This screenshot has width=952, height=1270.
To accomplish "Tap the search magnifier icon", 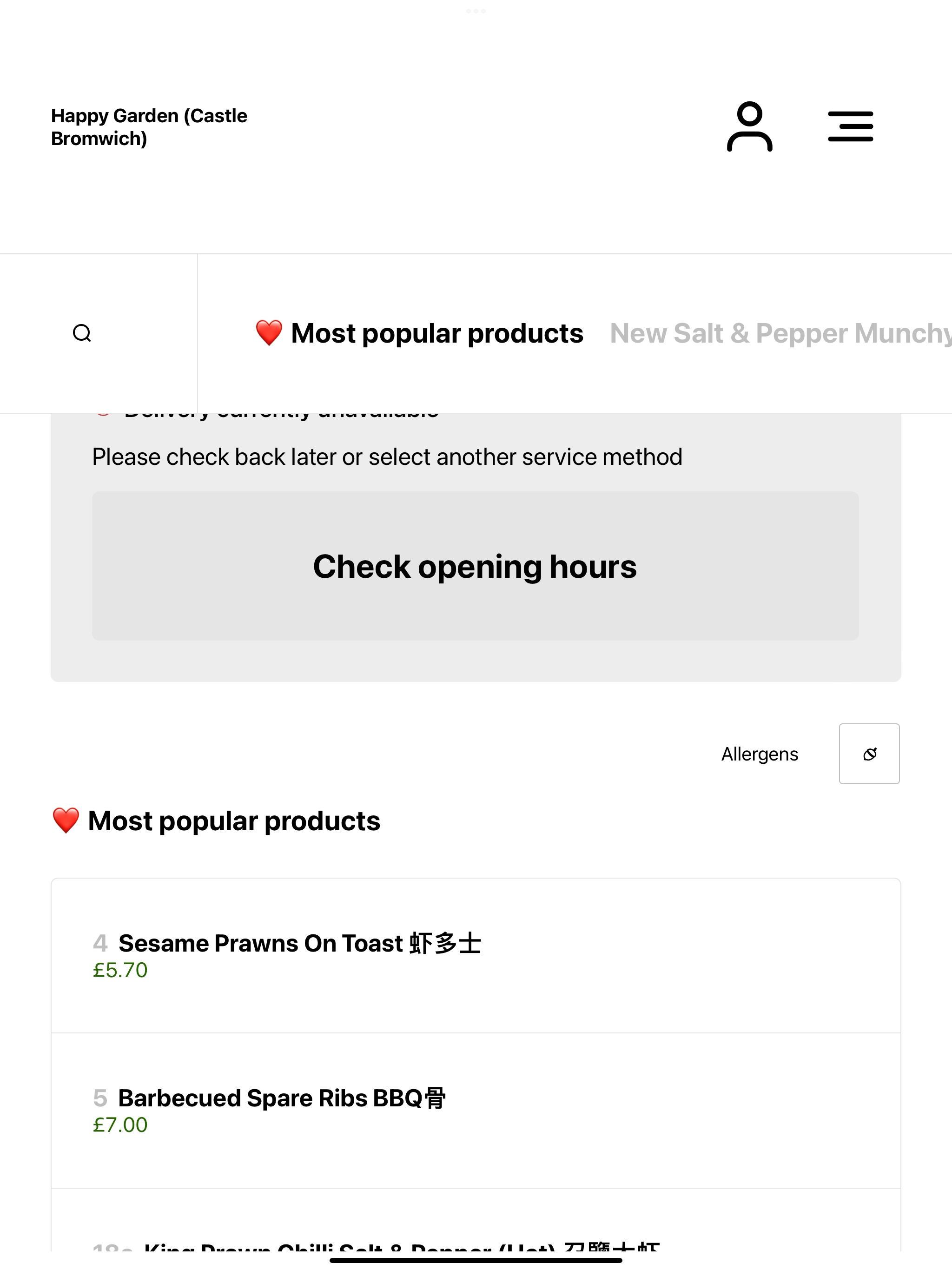I will pos(82,333).
